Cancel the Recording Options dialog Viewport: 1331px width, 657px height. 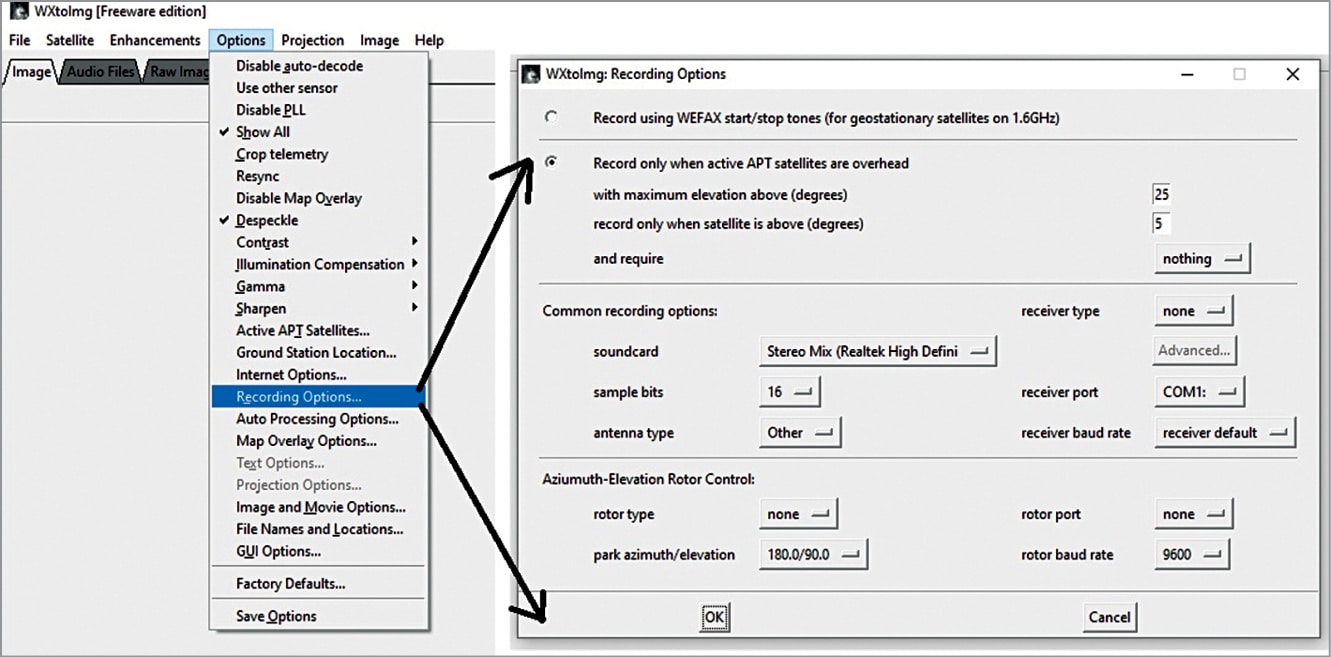(x=1109, y=617)
